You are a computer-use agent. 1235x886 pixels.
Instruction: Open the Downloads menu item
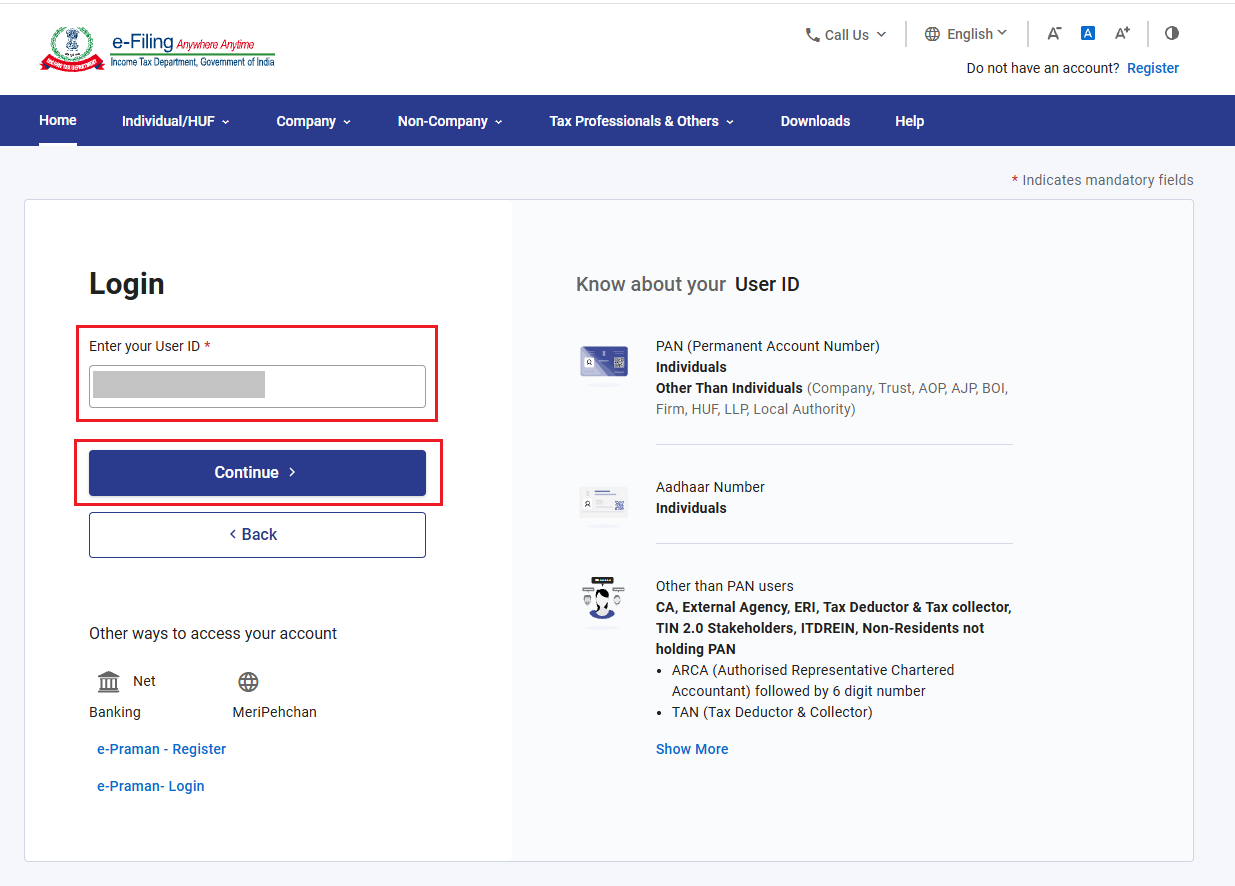tap(815, 121)
